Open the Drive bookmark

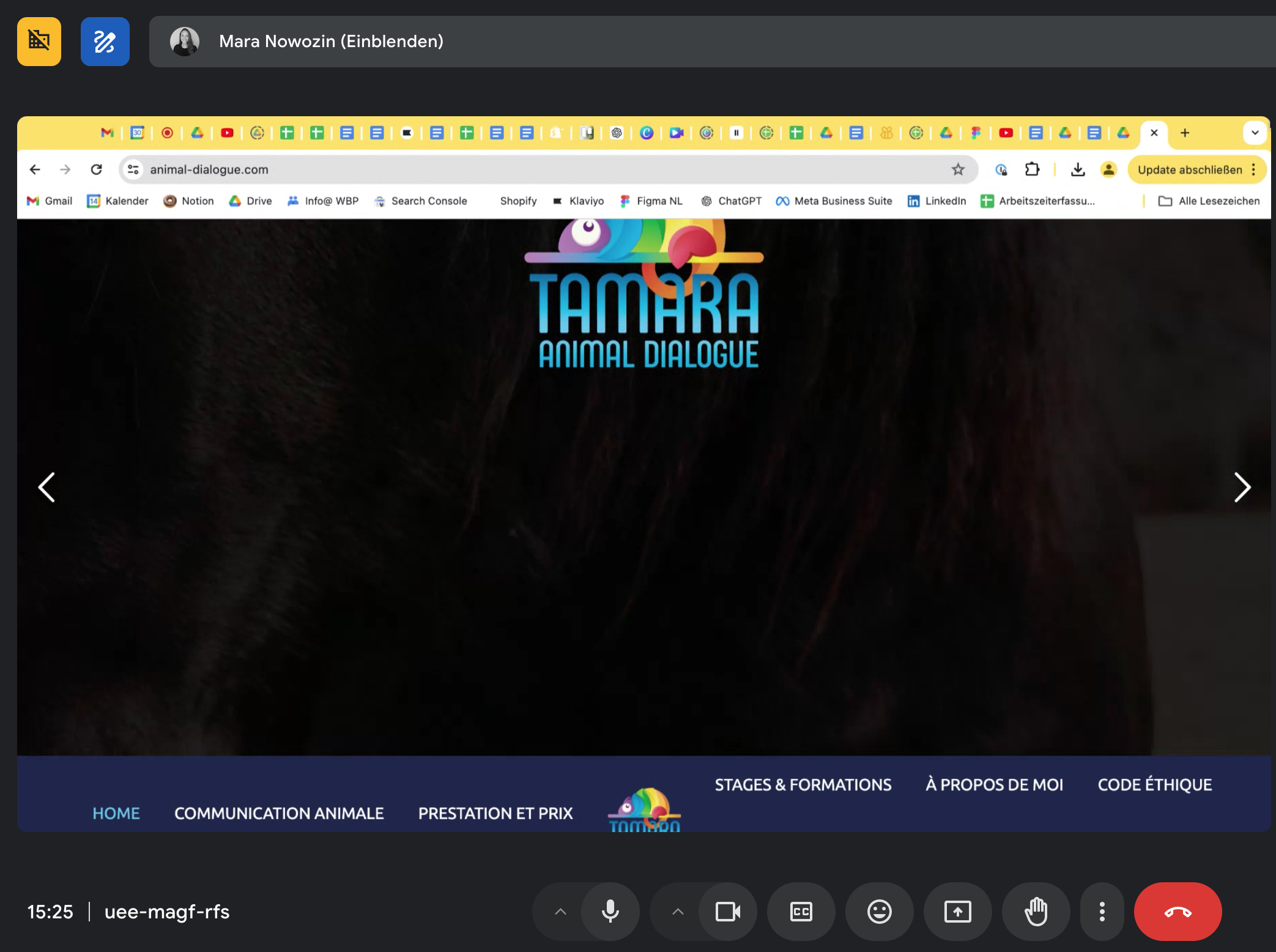pos(251,201)
